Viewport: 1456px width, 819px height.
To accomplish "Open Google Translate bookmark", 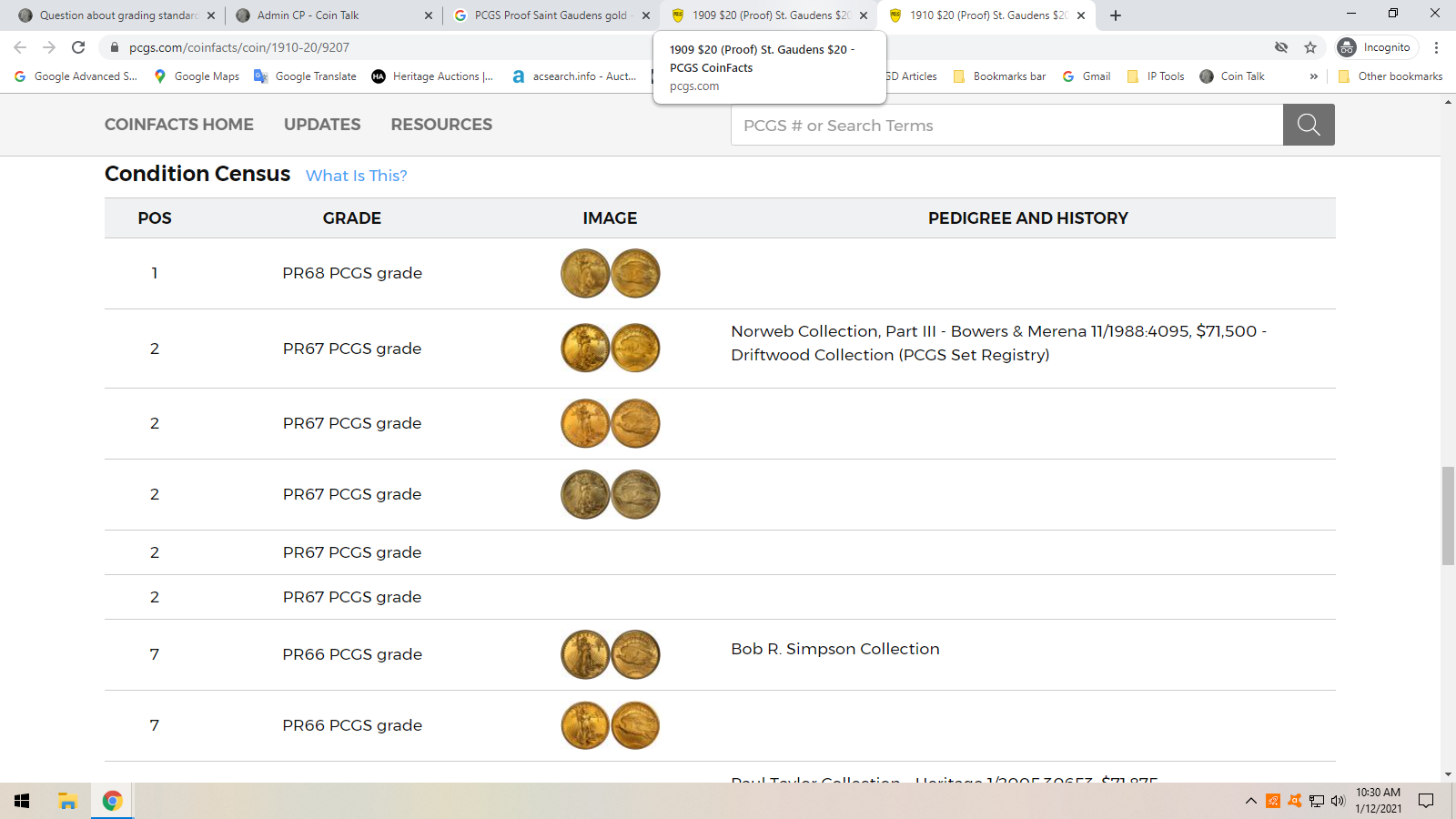I will coord(305,76).
